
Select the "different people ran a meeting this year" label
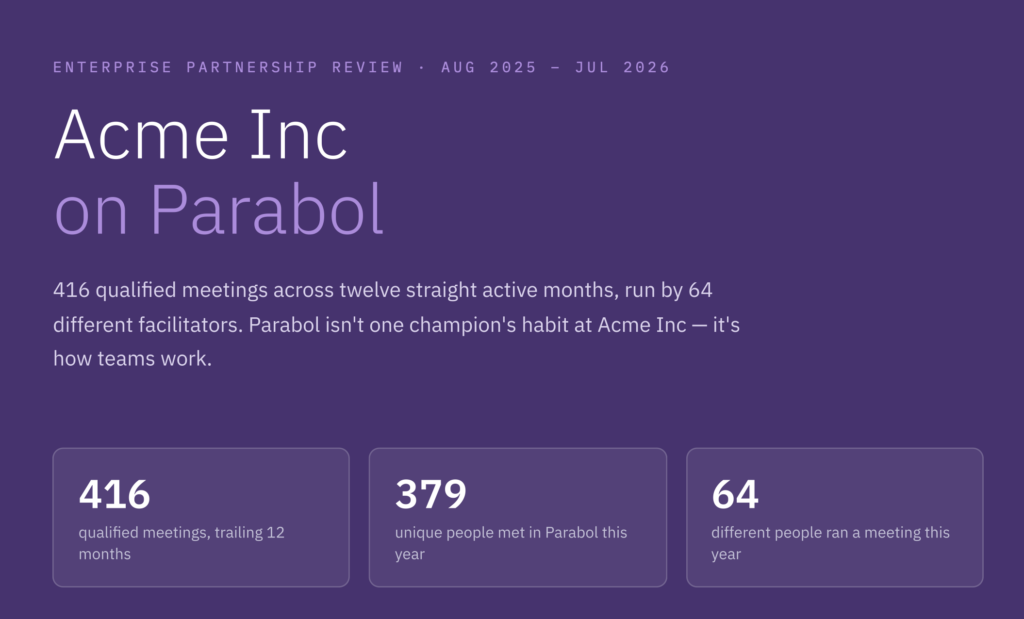830,543
